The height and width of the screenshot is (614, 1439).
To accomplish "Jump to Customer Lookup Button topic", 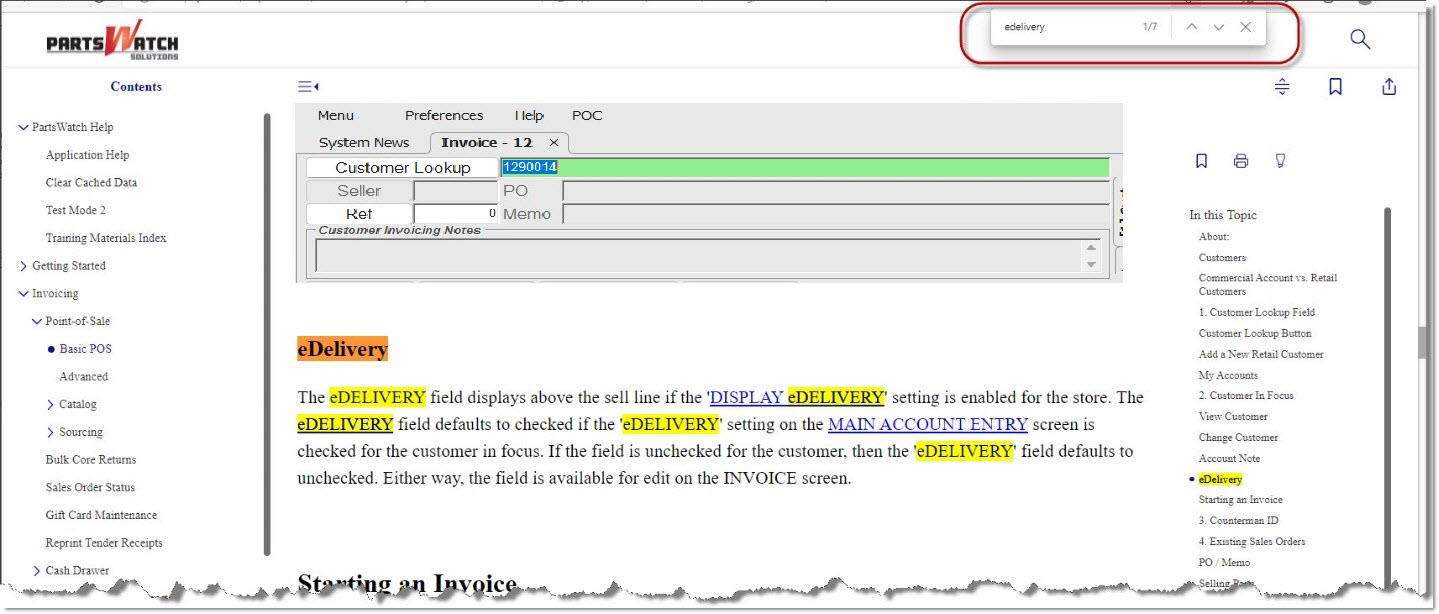I will 1255,333.
